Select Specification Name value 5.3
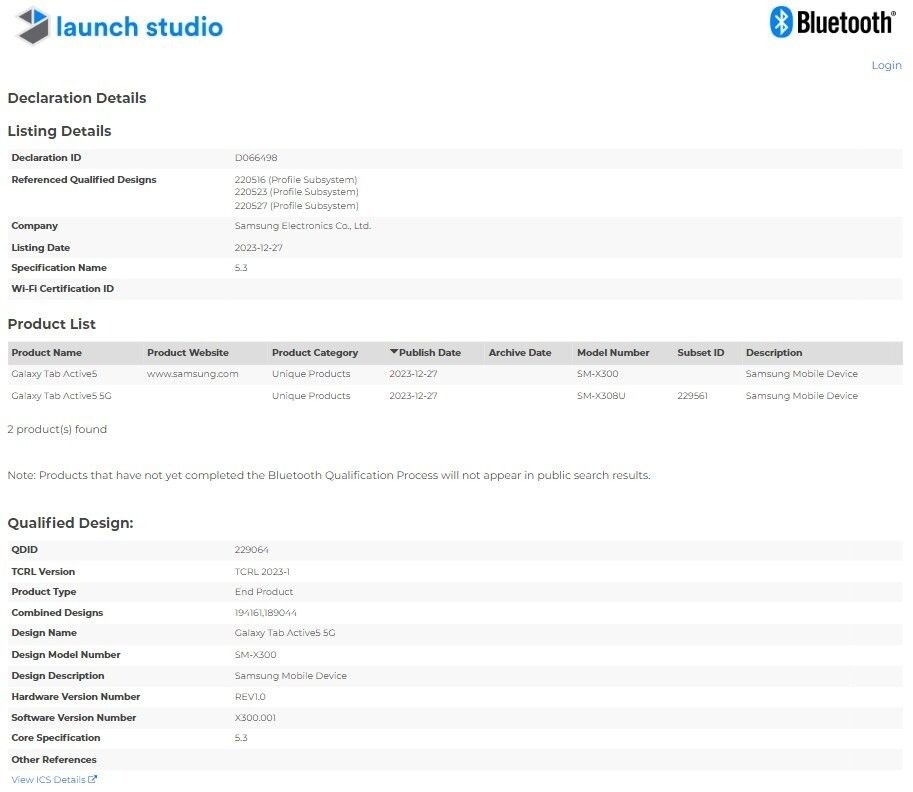 pyautogui.click(x=241, y=268)
